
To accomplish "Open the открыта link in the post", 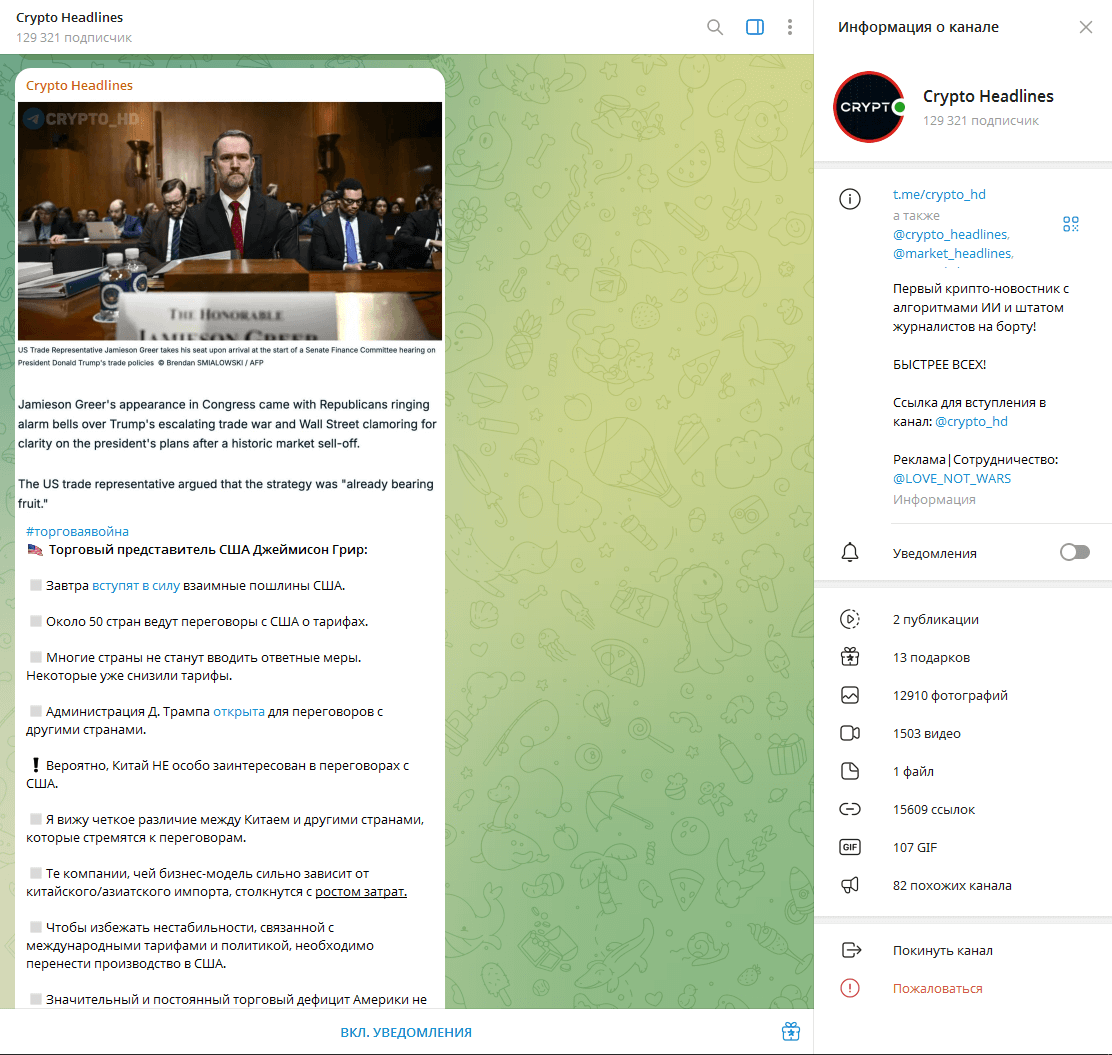I will pyautogui.click(x=239, y=711).
